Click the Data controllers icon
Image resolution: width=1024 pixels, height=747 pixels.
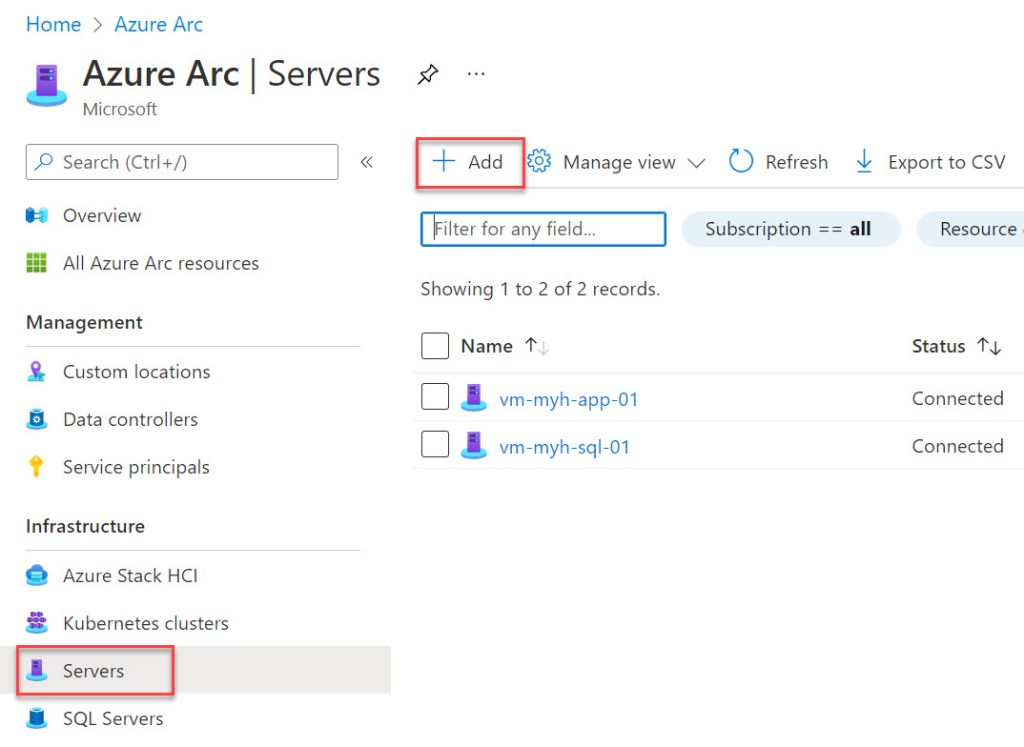[x=37, y=420]
